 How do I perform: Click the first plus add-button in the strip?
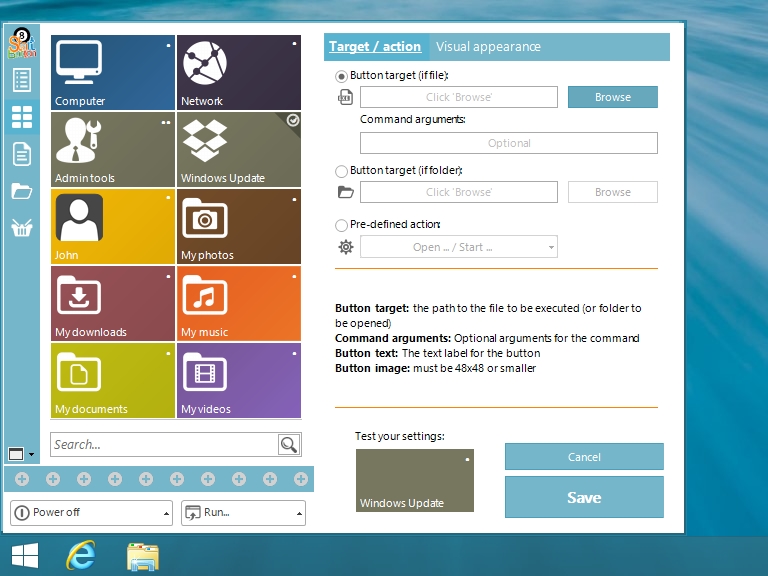coord(22,479)
